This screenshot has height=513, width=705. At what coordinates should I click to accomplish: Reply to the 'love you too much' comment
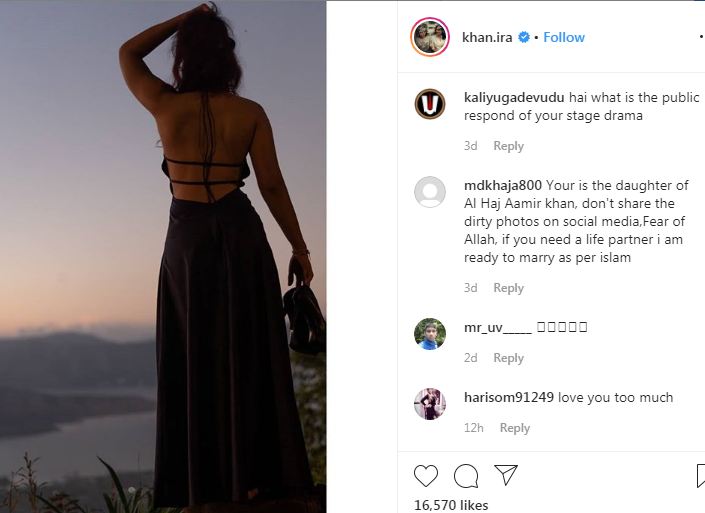click(x=514, y=428)
